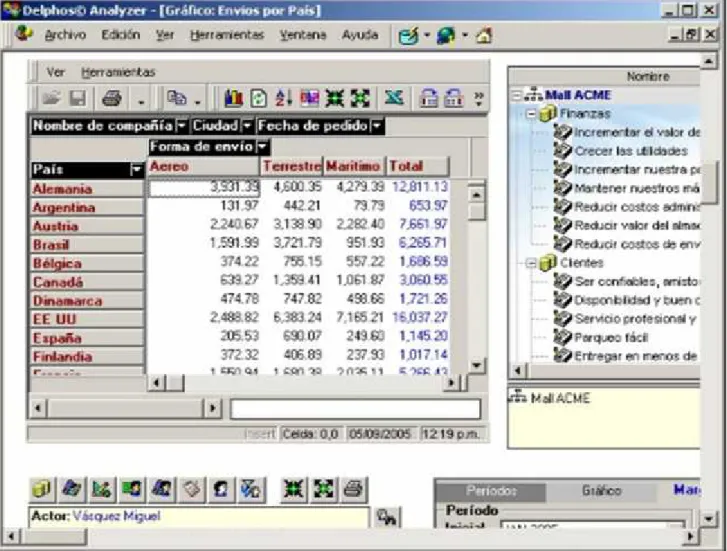This screenshot has width=727, height=551.
Task: Click the green flag person icon
Action: (x=132, y=489)
